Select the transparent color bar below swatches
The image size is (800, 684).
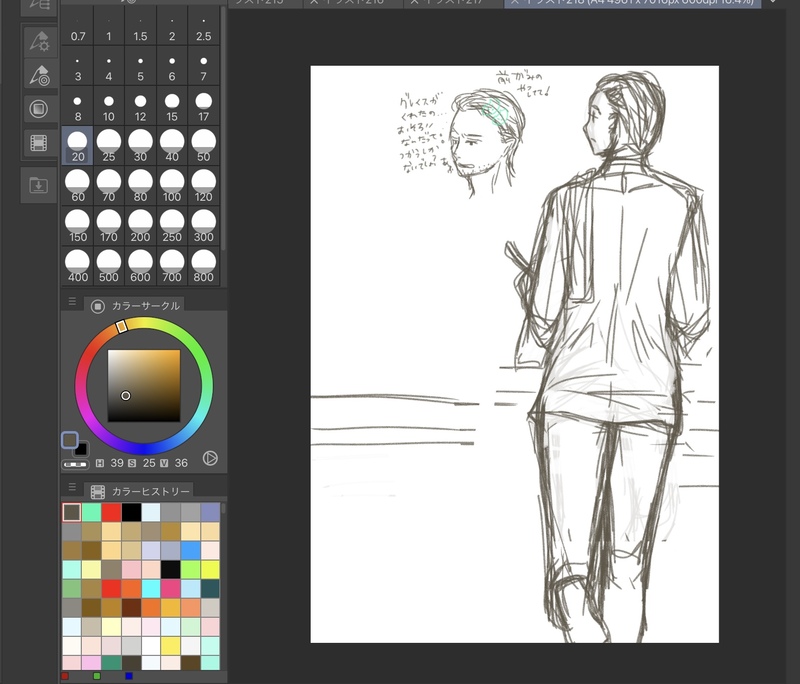coord(75,464)
